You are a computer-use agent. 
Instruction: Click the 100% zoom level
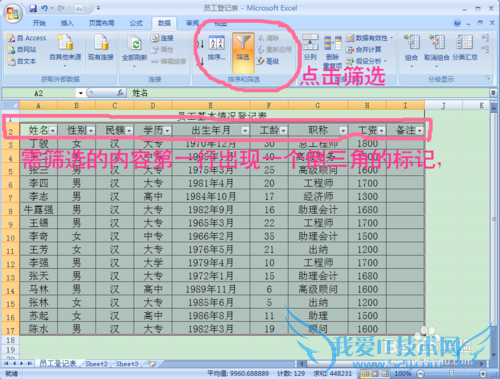tap(403, 374)
